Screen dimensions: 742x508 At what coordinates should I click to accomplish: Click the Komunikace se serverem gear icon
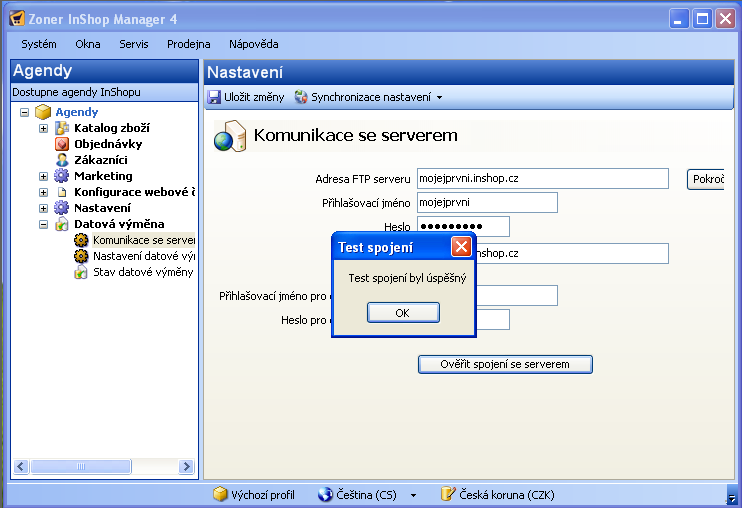pos(81,240)
